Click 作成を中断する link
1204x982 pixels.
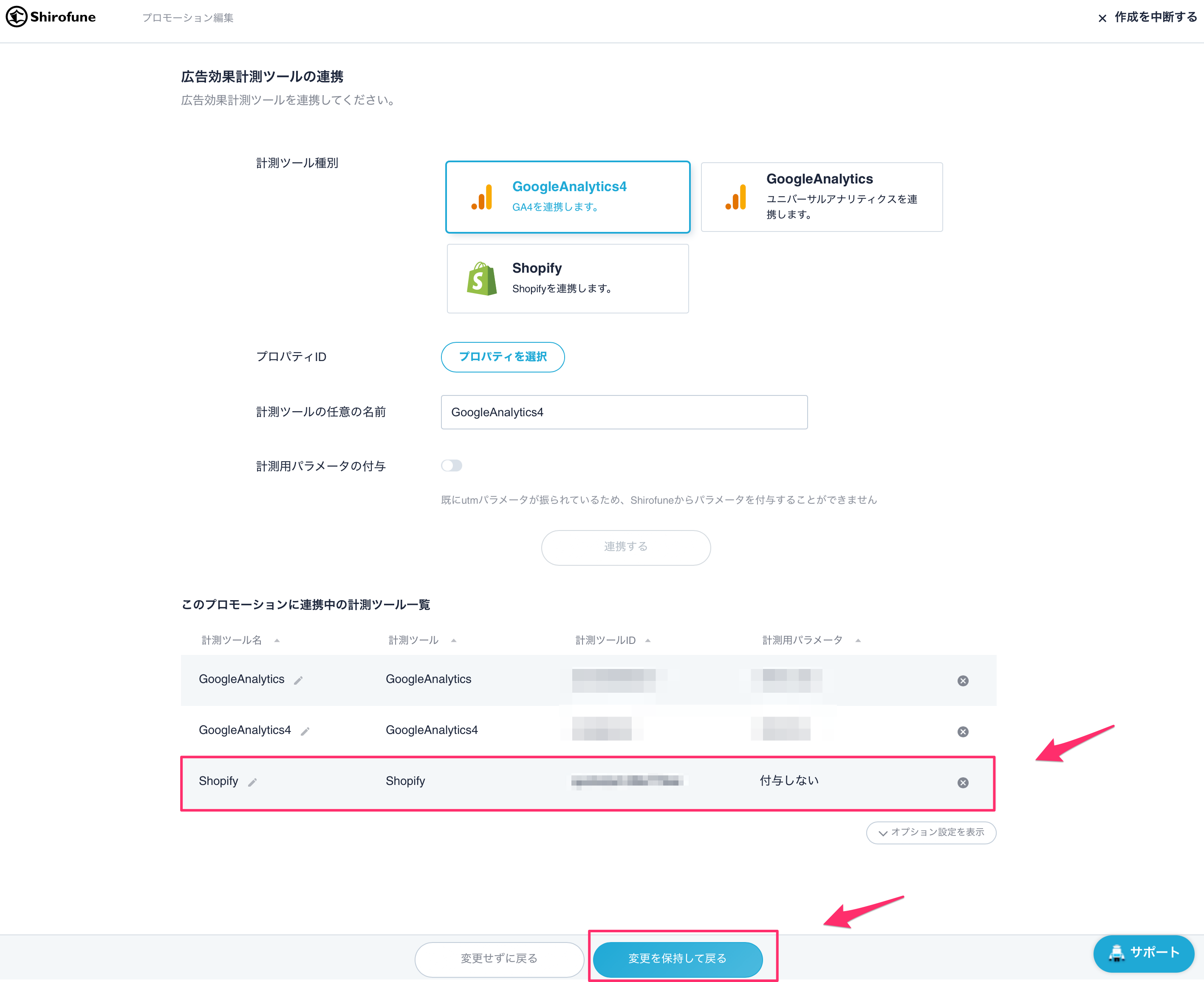(x=1155, y=17)
